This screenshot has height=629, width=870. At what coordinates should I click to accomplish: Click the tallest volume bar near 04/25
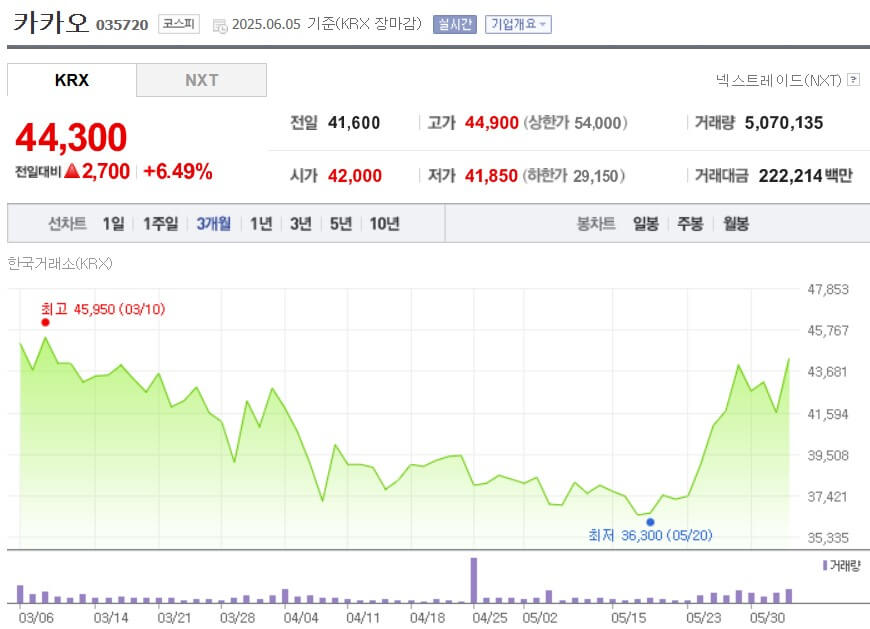[474, 580]
